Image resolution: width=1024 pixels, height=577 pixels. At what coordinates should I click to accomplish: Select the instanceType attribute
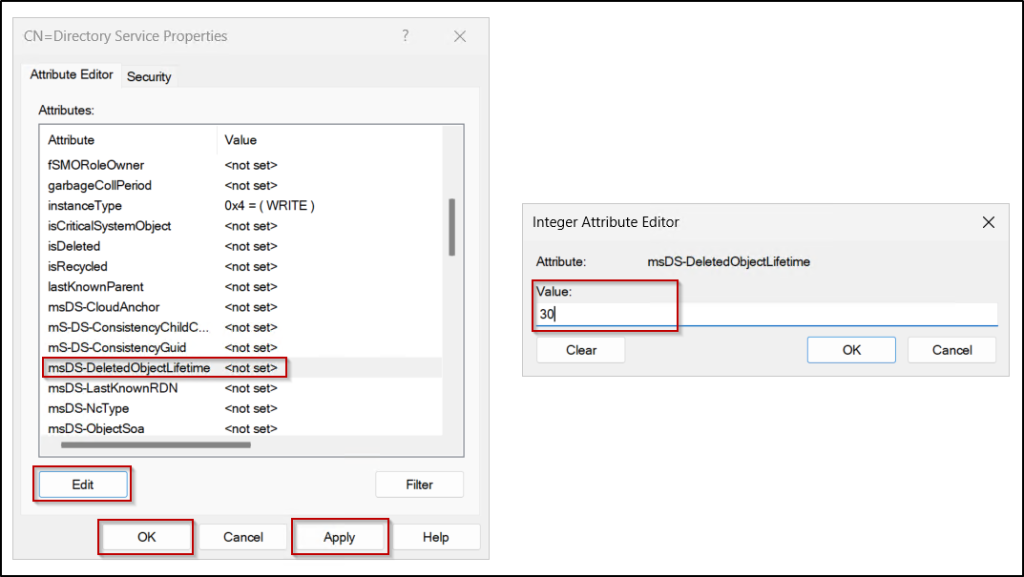coord(85,205)
